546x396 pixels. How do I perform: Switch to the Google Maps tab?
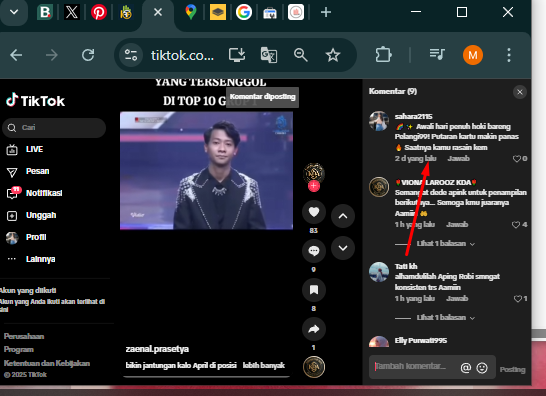pos(190,13)
